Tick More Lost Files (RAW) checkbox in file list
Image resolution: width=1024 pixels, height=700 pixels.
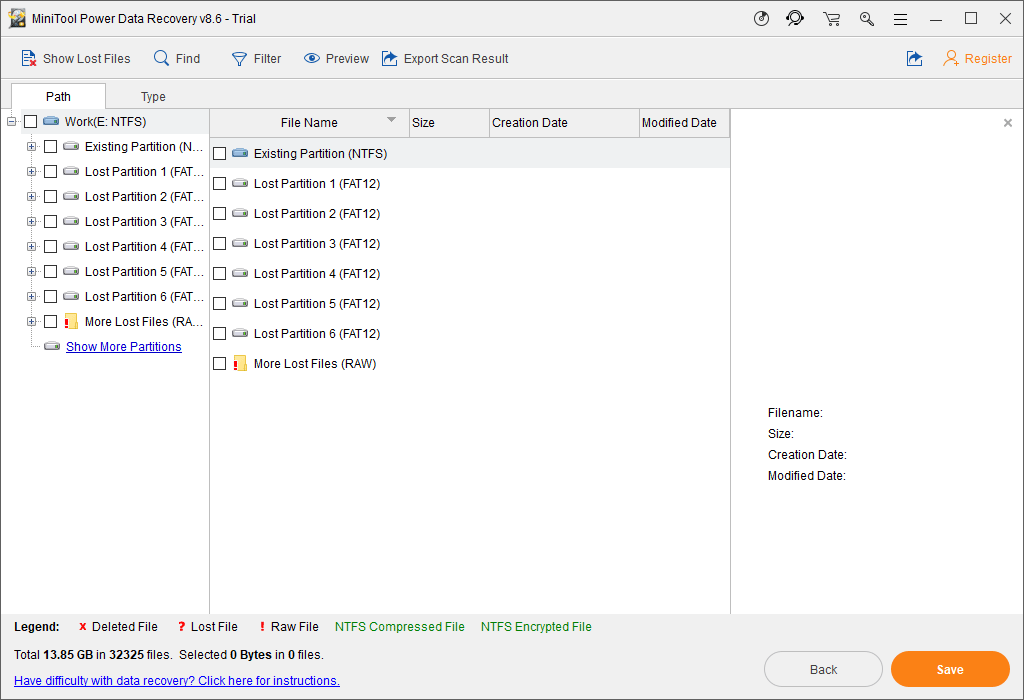(219, 364)
